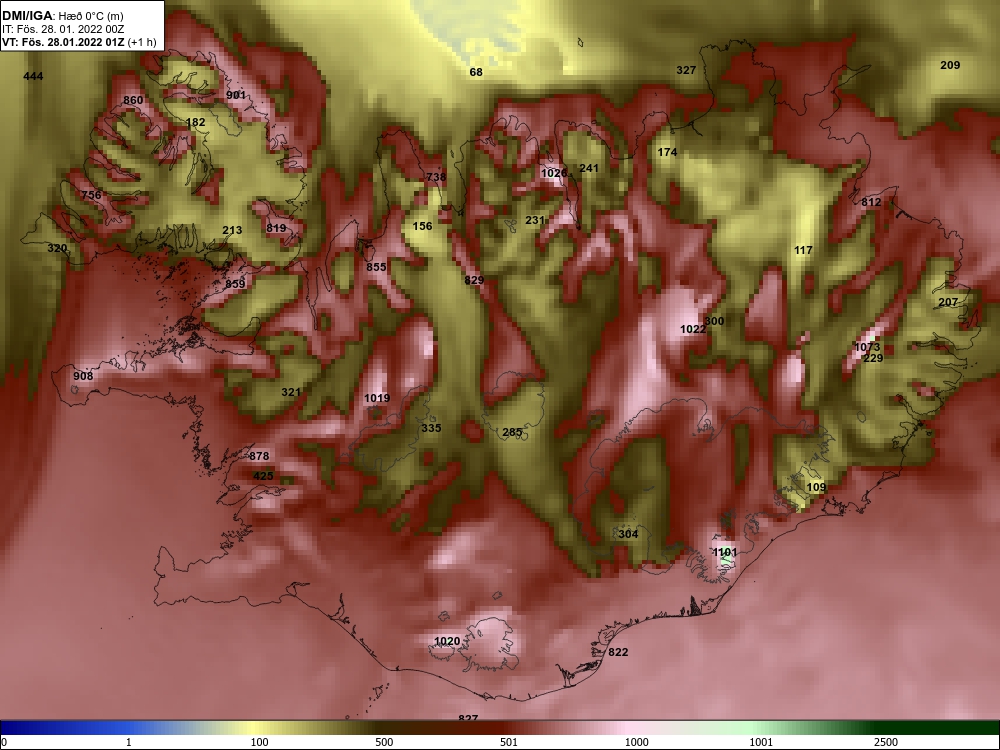Click the map value 756
This screenshot has width=1000, height=750.
tap(91, 195)
